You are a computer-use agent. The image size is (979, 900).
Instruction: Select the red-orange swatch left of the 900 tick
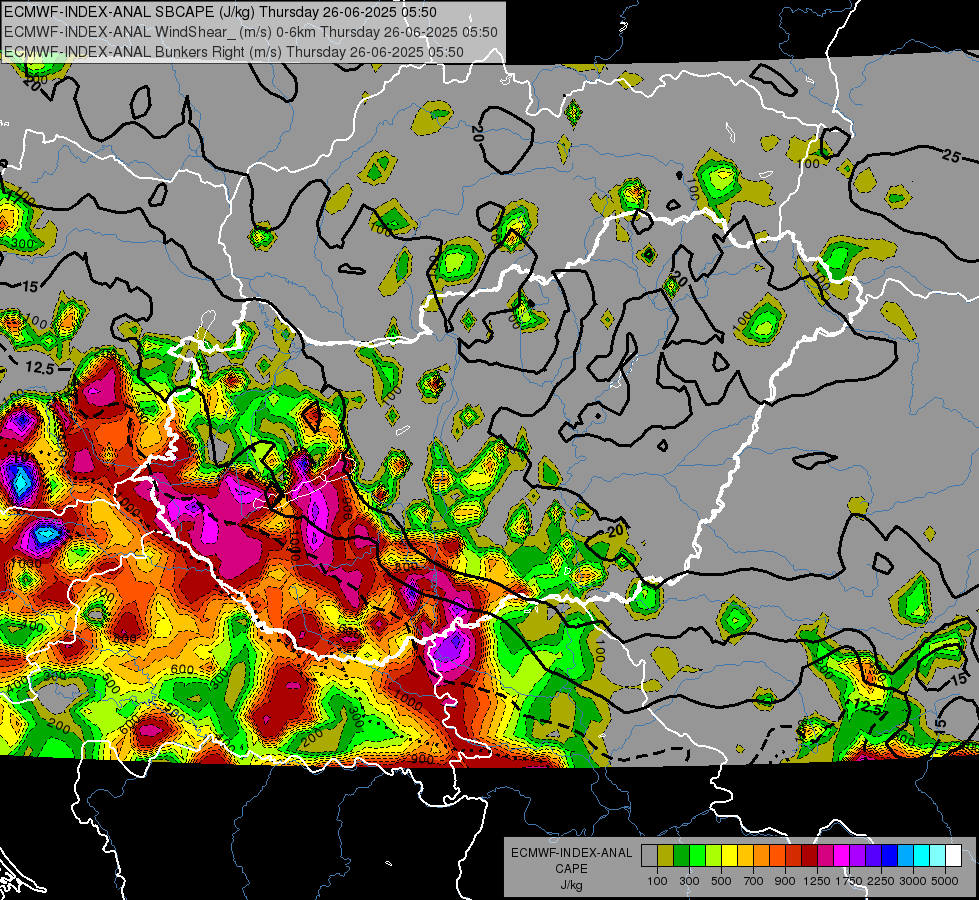pos(777,856)
